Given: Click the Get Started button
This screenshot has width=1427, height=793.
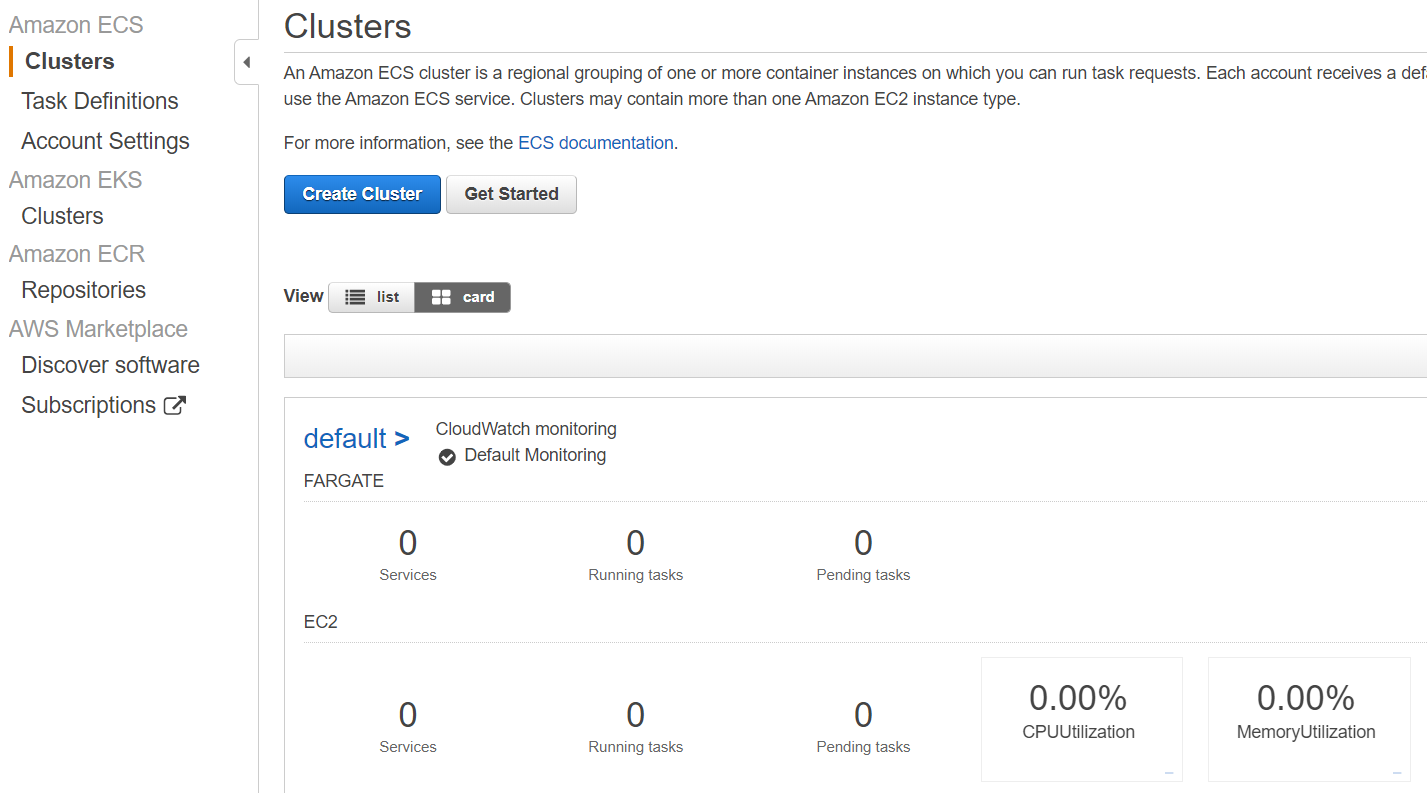Looking at the screenshot, I should point(511,194).
